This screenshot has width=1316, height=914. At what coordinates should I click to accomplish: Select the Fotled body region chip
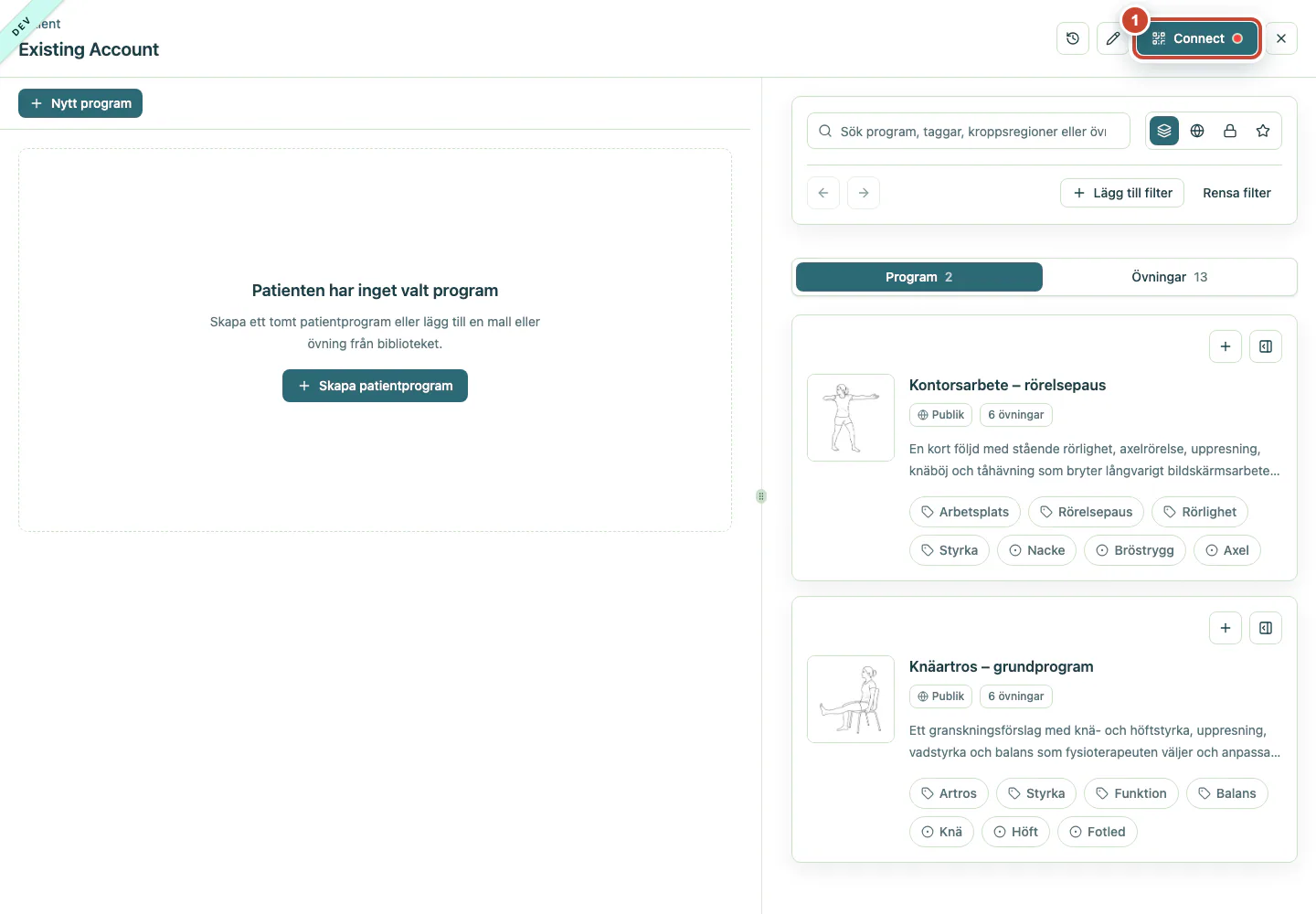[1098, 832]
